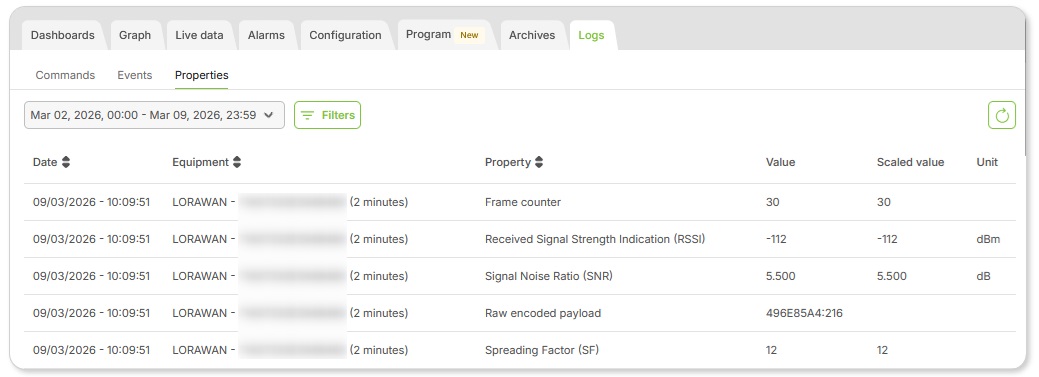Go to the Configuration tab
This screenshot has height=377, width=1039.
345,35
